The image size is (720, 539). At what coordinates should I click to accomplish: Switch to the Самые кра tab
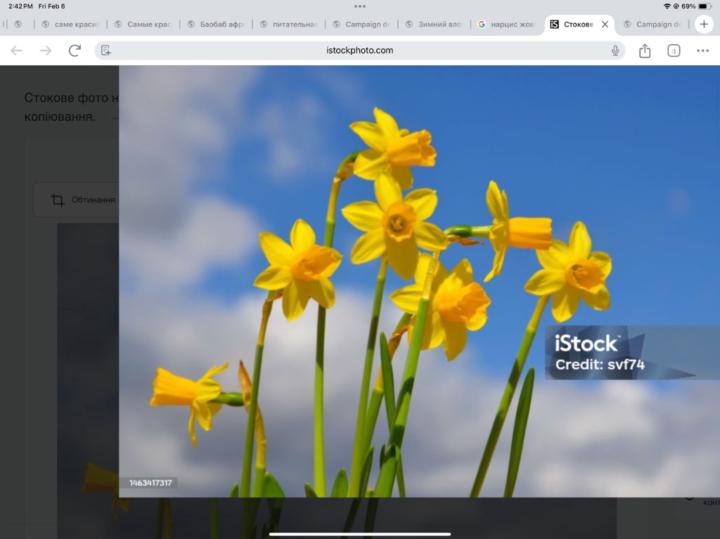tap(143, 24)
